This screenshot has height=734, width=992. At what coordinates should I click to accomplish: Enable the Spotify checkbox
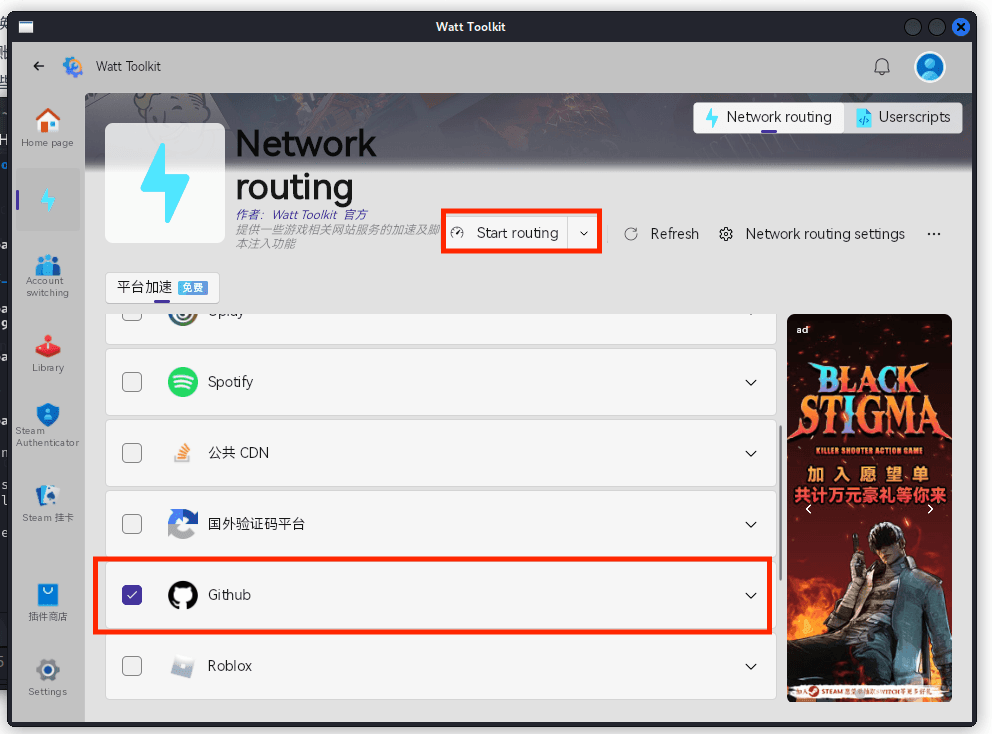pyautogui.click(x=132, y=382)
